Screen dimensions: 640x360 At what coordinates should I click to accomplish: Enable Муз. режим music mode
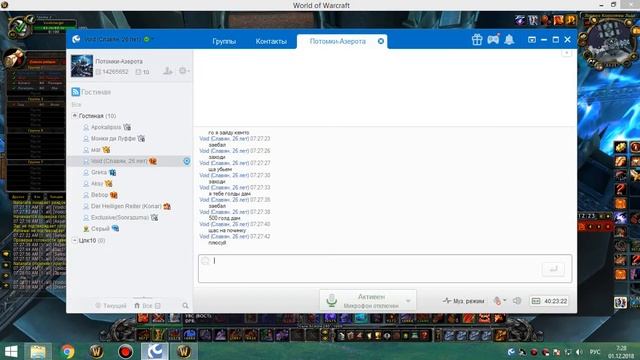(x=463, y=301)
